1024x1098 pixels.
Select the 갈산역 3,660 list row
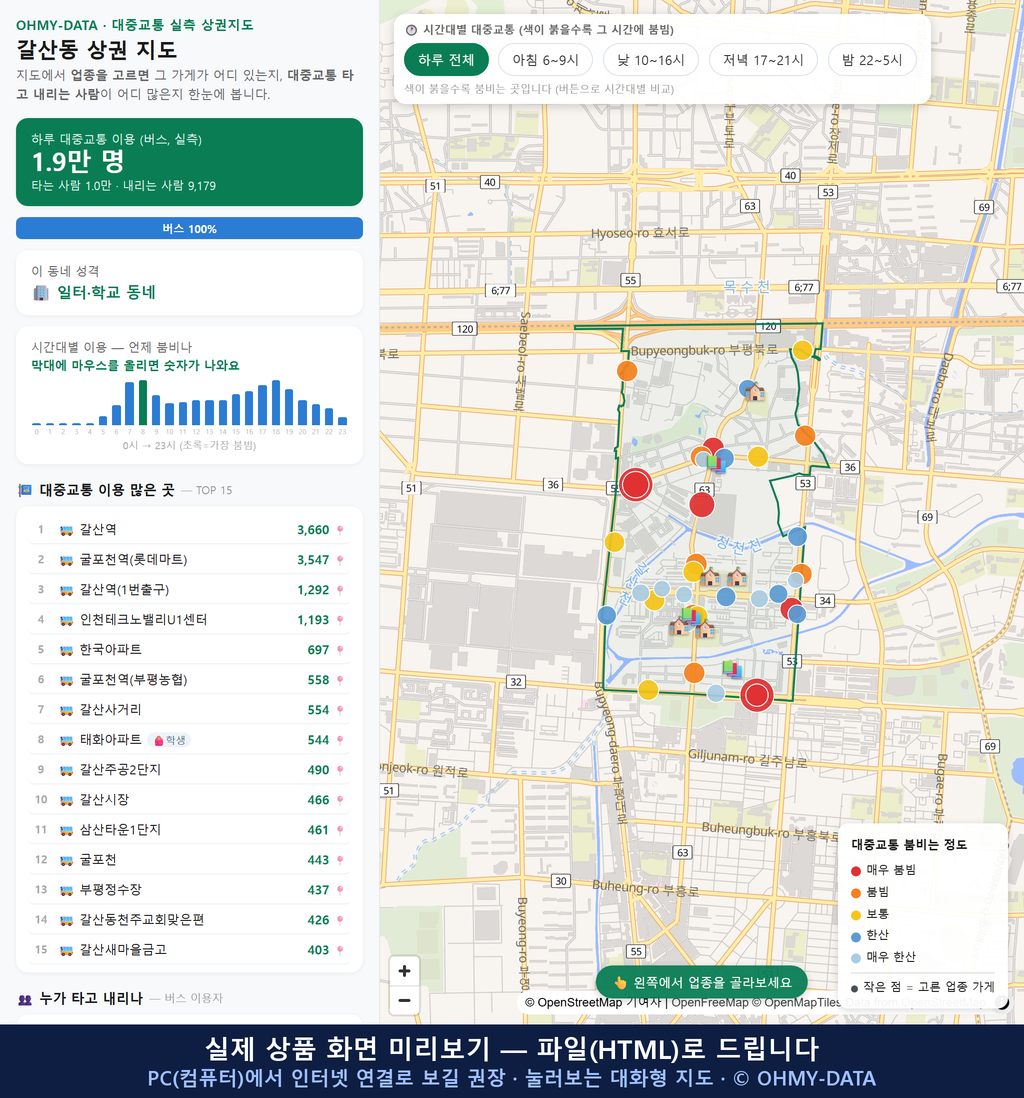click(x=189, y=530)
